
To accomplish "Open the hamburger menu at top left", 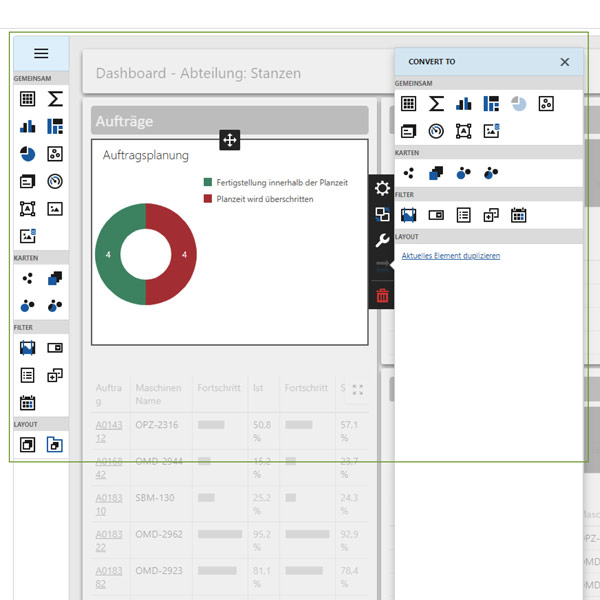I will (41, 53).
